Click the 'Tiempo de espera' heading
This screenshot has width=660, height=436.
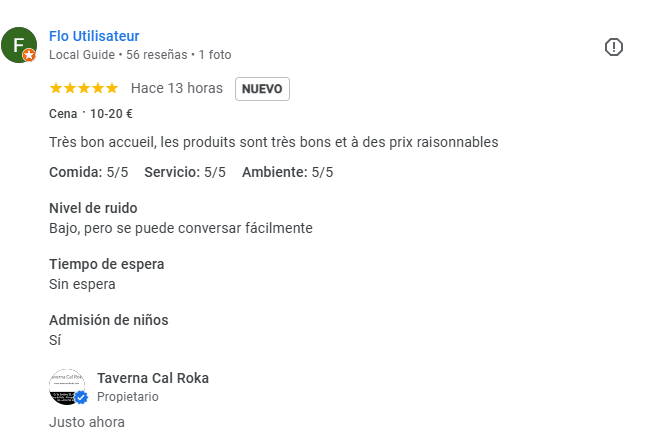pyautogui.click(x=106, y=264)
